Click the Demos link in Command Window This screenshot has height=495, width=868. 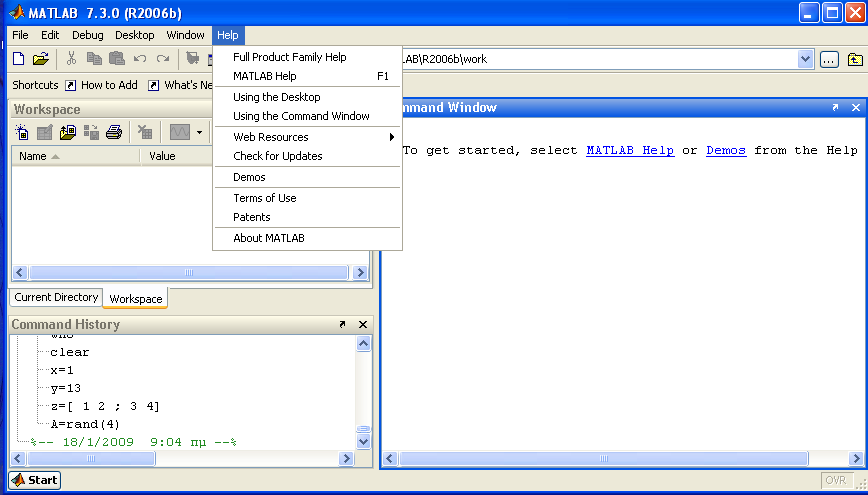pos(726,150)
